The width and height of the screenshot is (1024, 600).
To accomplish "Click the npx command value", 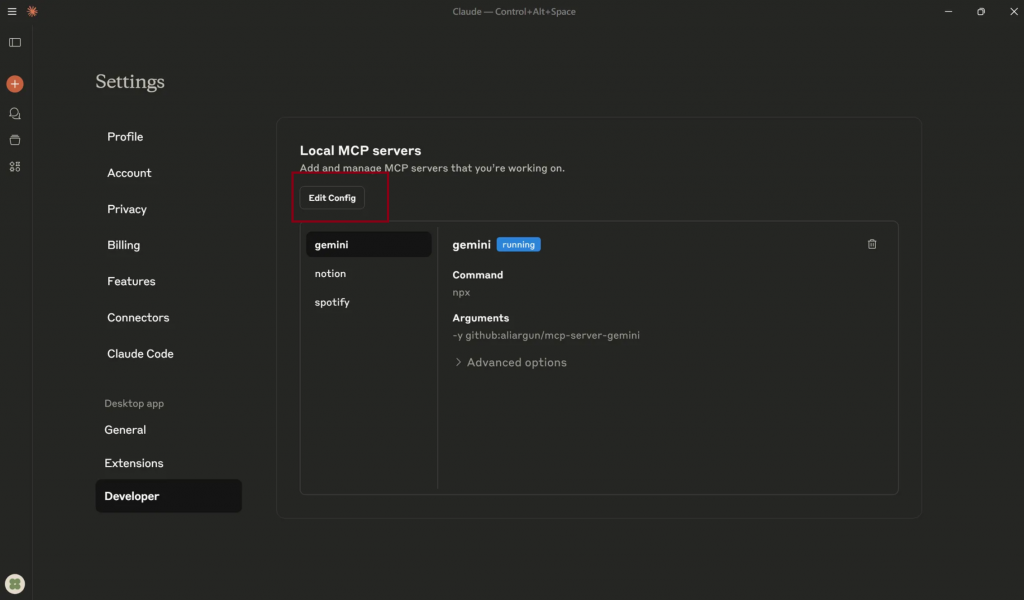I will click(x=461, y=292).
